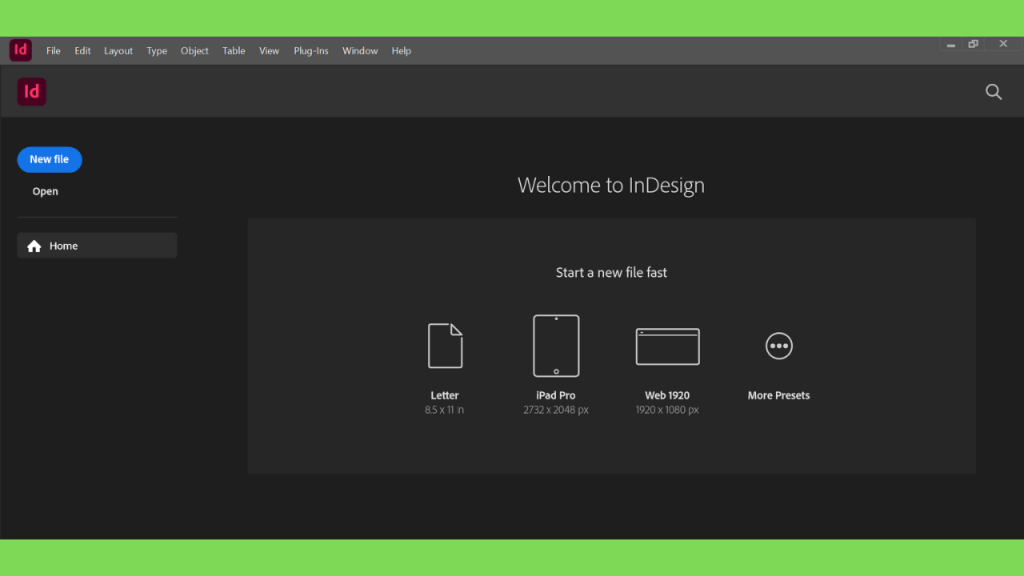The width and height of the screenshot is (1024, 576).
Task: Minimize the InDesign window
Action: click(951, 44)
